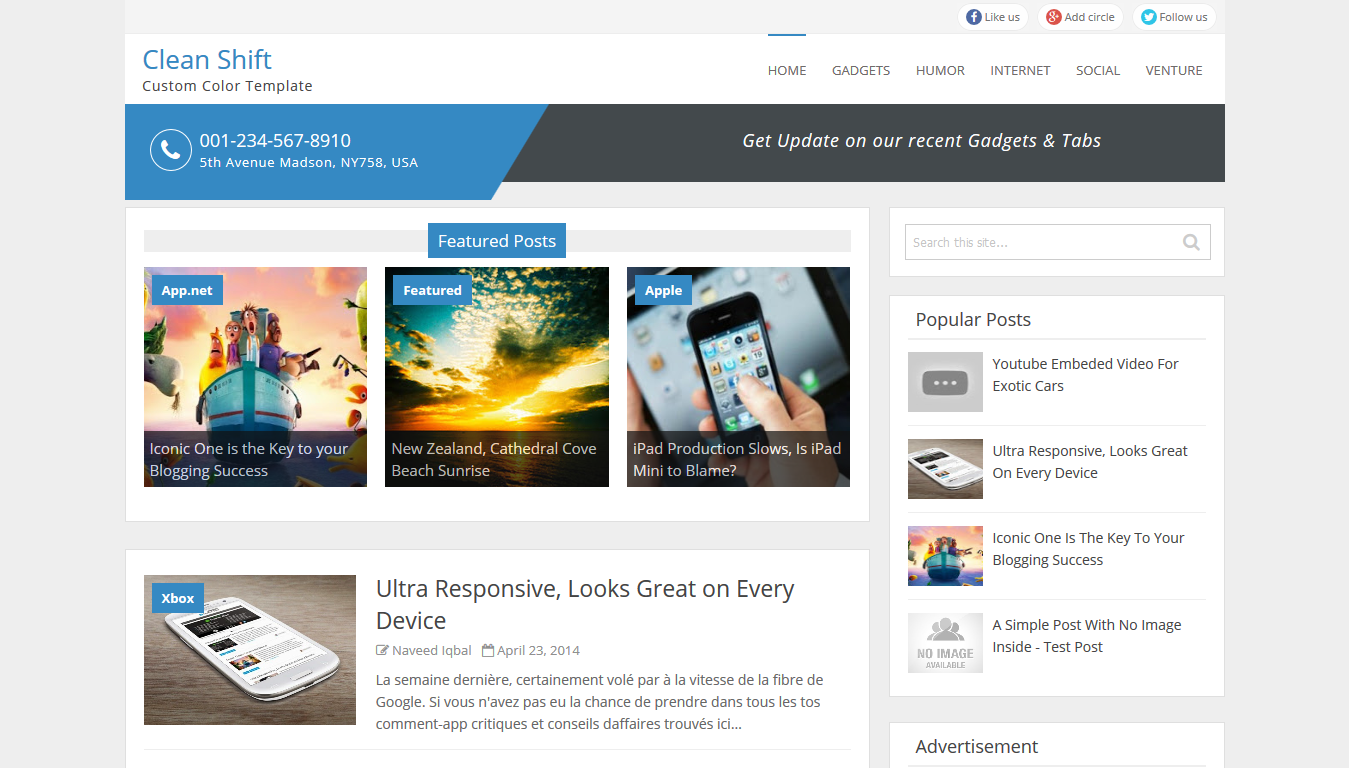Click the Facebook icon in Like us

pyautogui.click(x=973, y=17)
